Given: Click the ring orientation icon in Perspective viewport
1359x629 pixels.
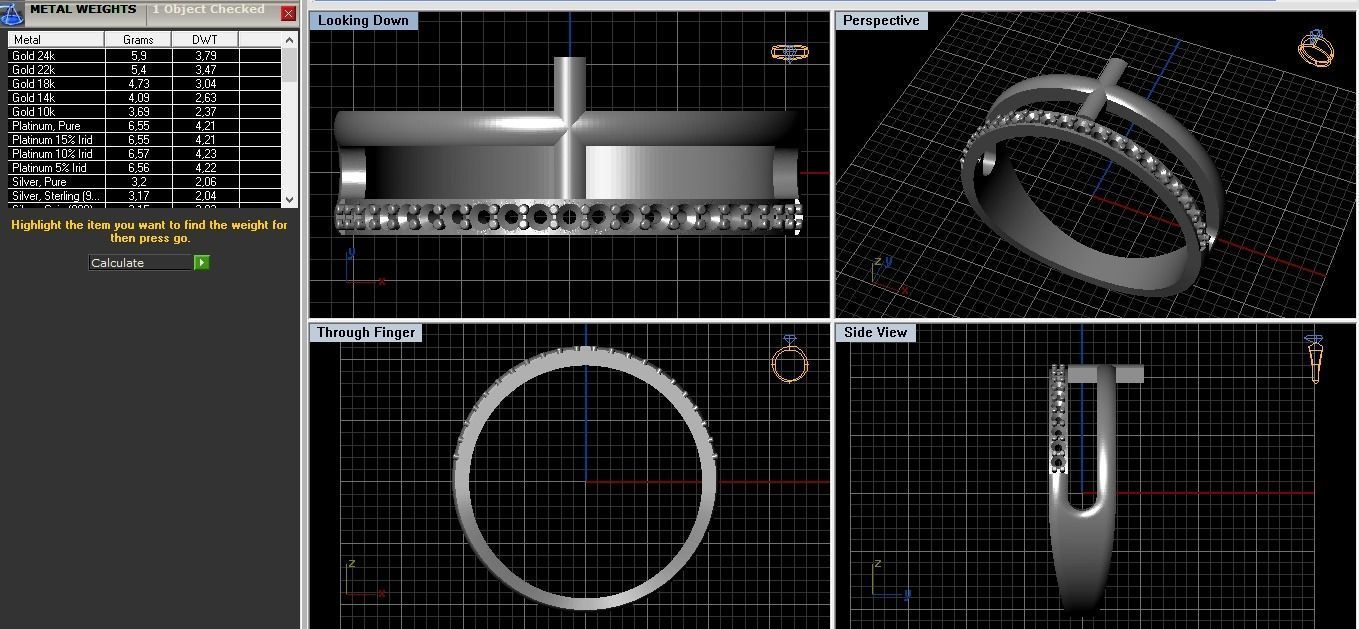Looking at the screenshot, I should click(x=1315, y=48).
